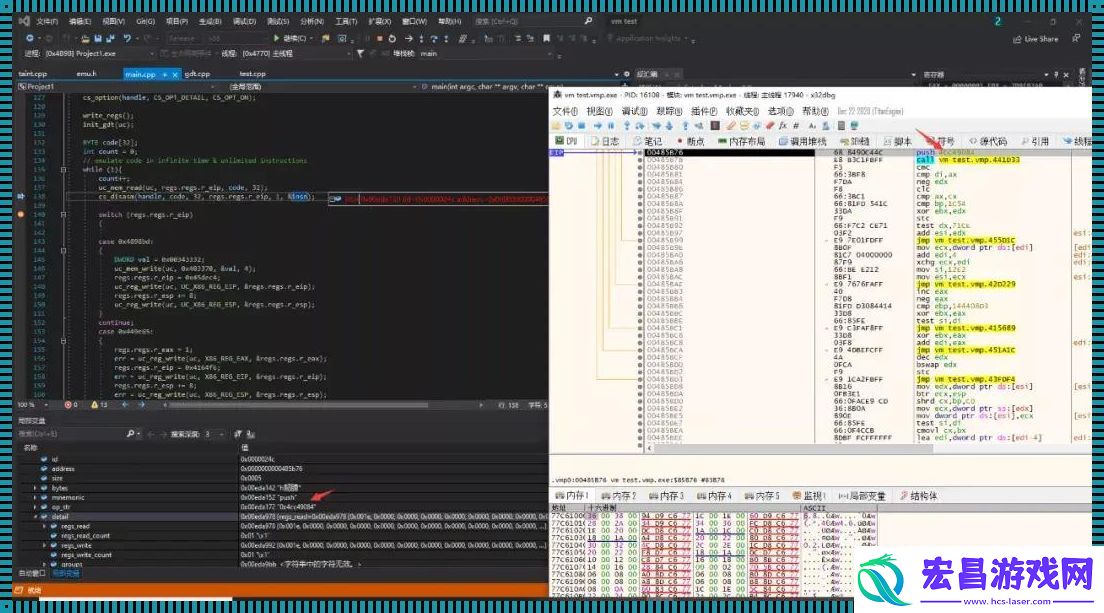Image resolution: width=1104 pixels, height=613 pixels.
Task: Click the x32dbg restart icon
Action: [x=569, y=125]
